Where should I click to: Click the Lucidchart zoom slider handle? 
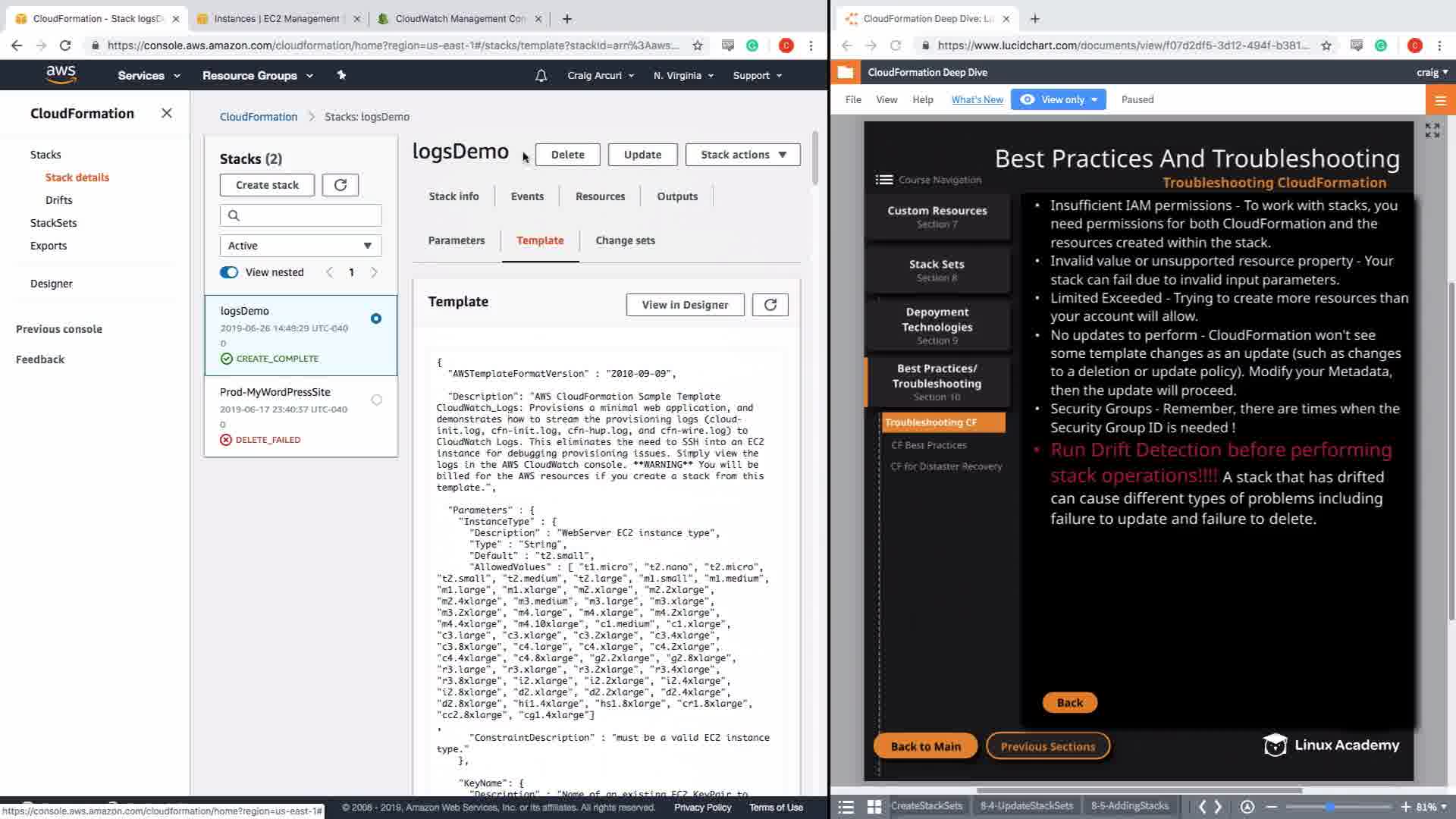pyautogui.click(x=1330, y=807)
